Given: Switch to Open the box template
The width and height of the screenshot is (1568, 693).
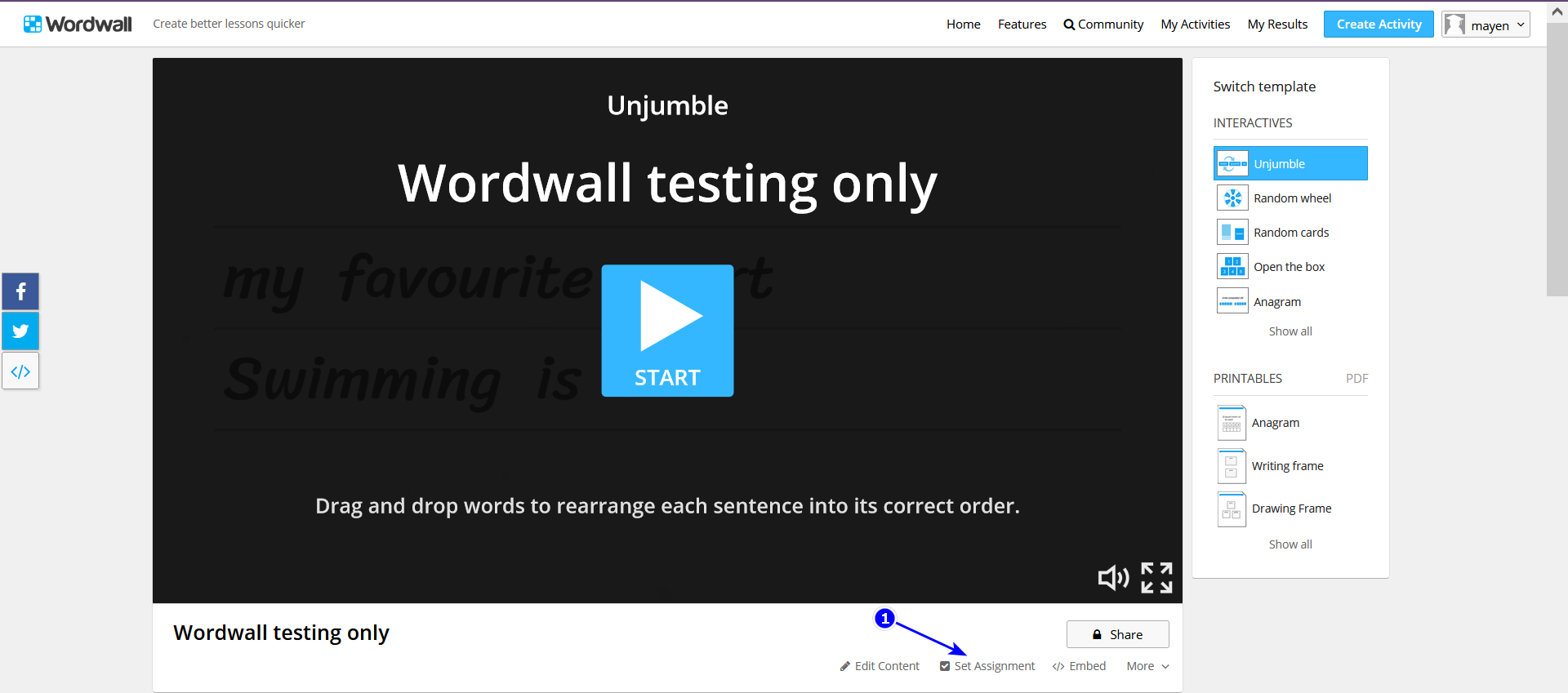Looking at the screenshot, I should [1290, 267].
